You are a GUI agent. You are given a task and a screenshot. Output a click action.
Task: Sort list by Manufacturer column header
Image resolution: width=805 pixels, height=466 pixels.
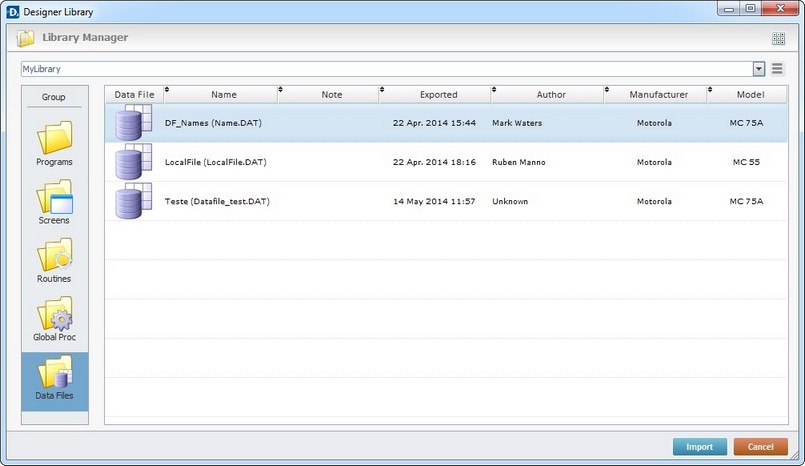[659, 94]
